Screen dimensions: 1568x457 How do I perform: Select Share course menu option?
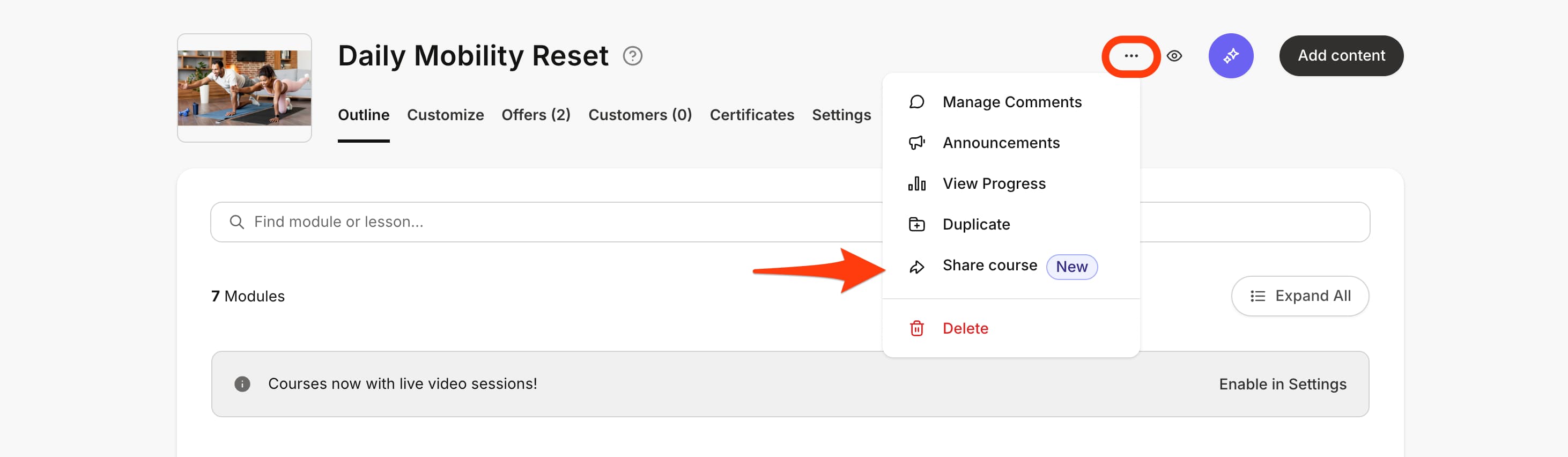tap(1010, 266)
